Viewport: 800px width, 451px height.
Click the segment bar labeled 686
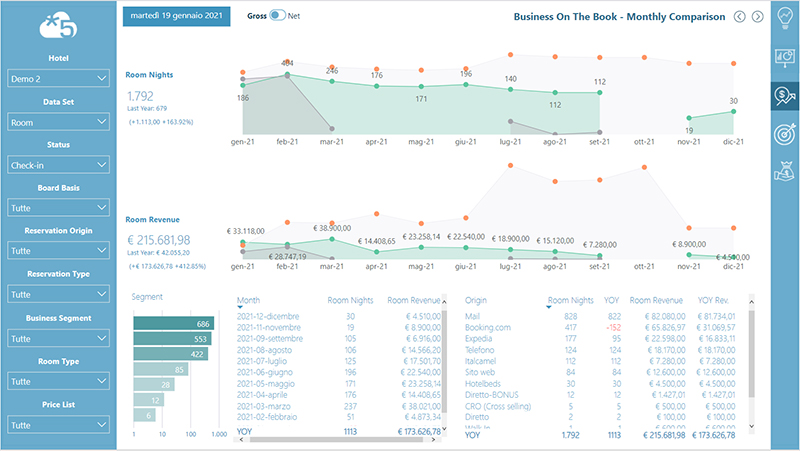(173, 323)
